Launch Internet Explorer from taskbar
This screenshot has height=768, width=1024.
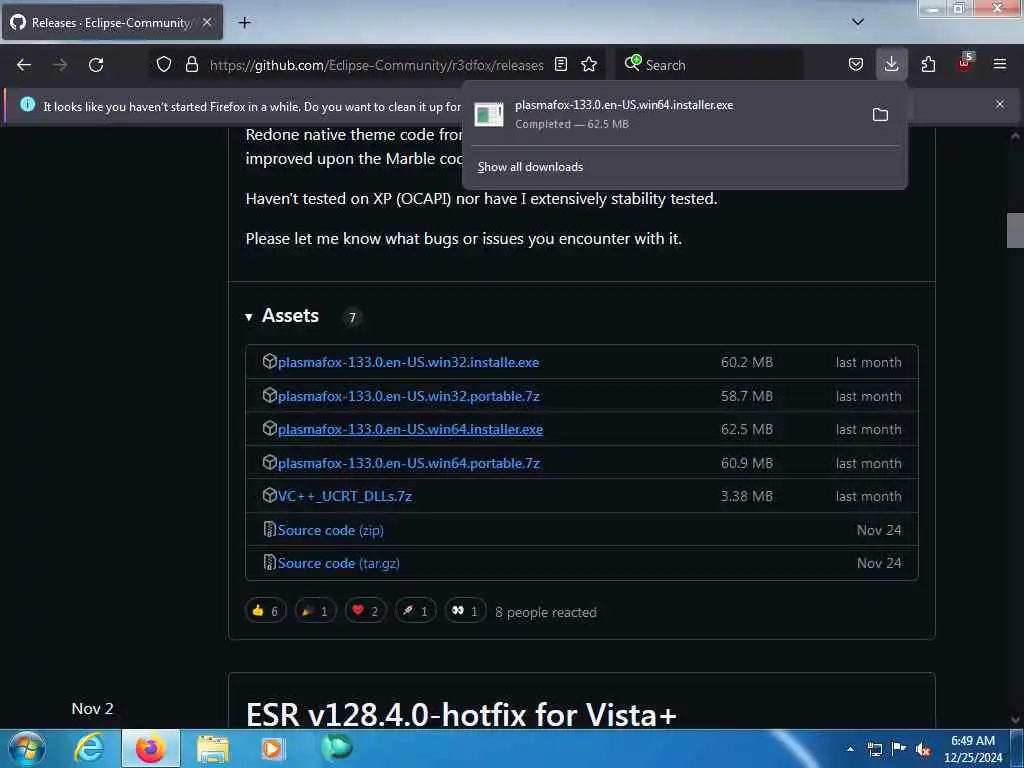[89, 748]
